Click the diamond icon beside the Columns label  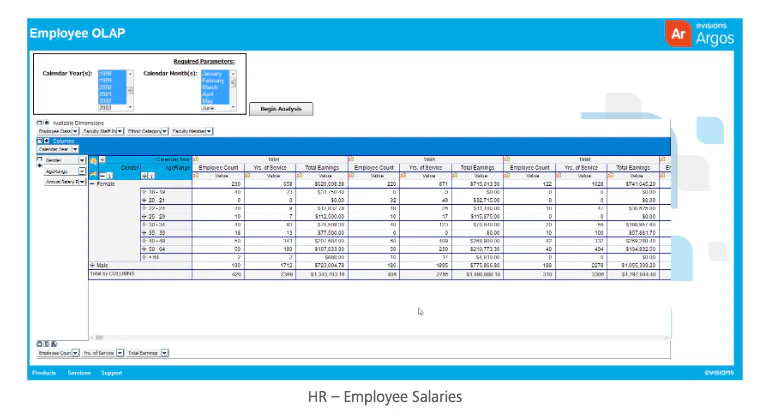click(x=47, y=141)
